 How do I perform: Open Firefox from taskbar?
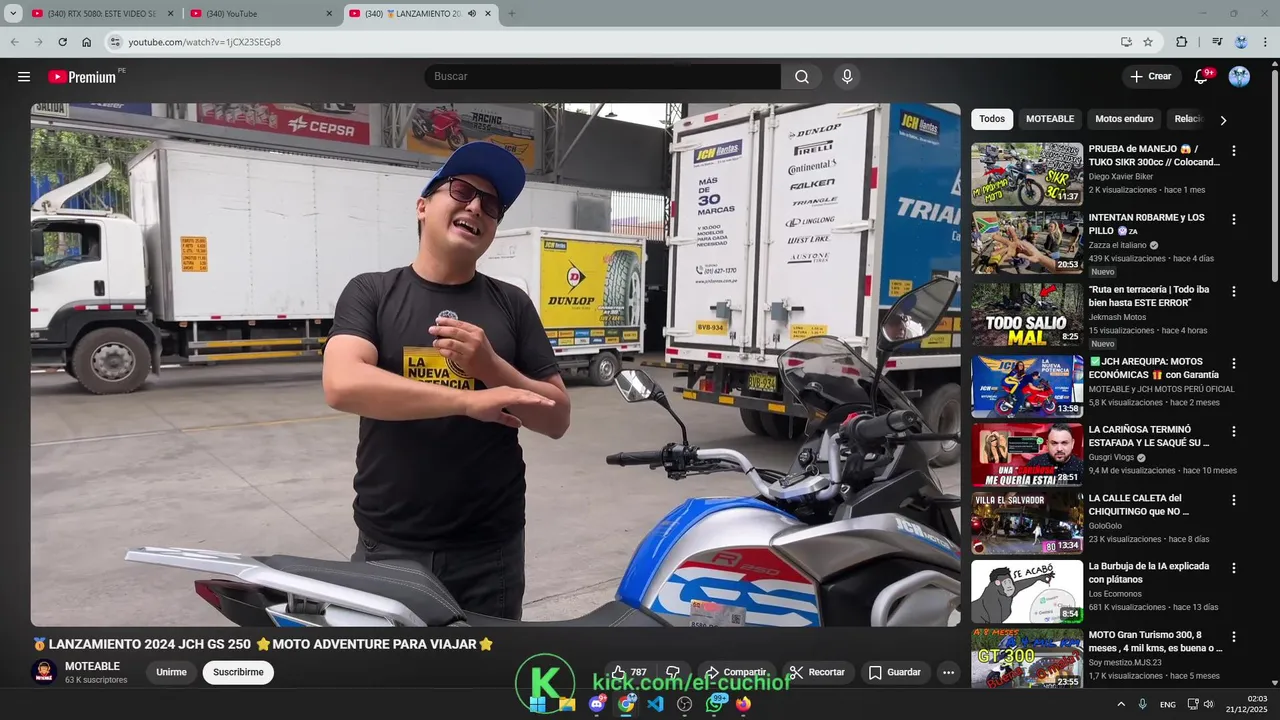(x=743, y=704)
